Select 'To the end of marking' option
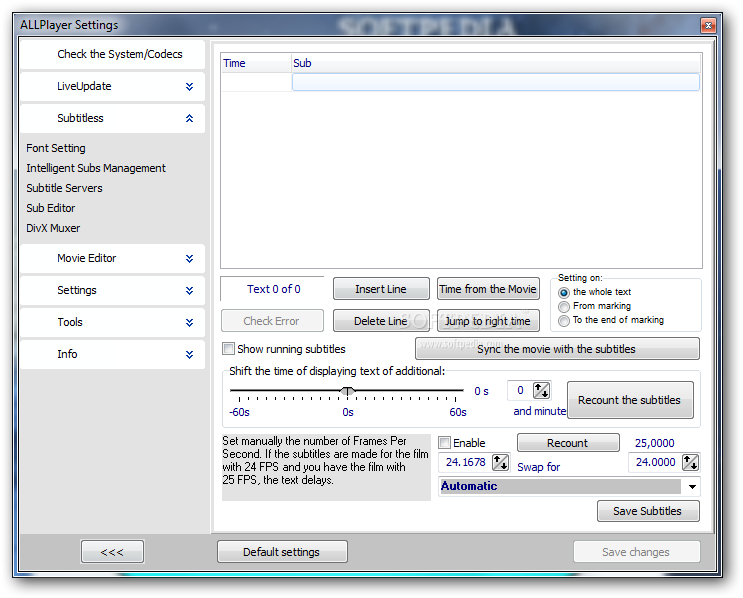Image resolution: width=743 pixels, height=598 pixels. [563, 321]
